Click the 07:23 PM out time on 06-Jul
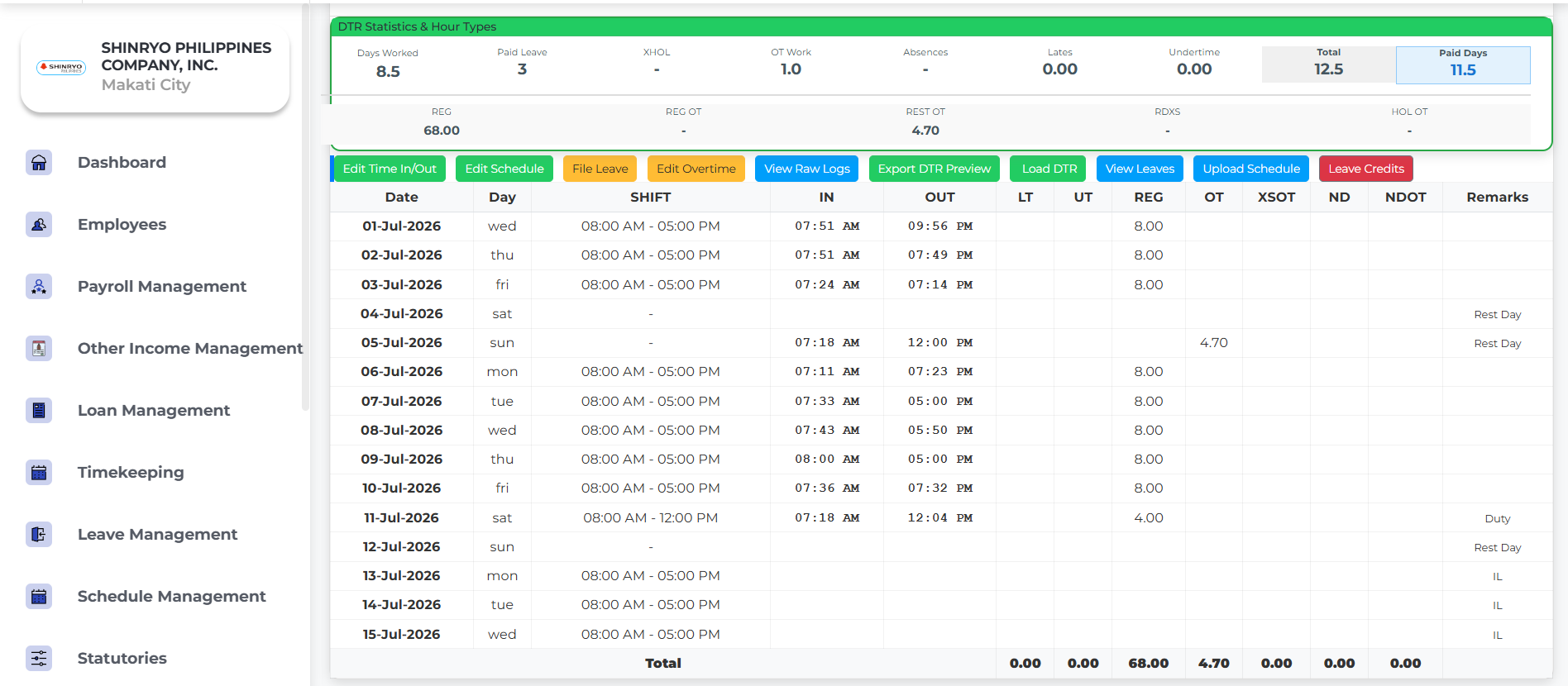This screenshot has width=1568, height=686. (940, 372)
